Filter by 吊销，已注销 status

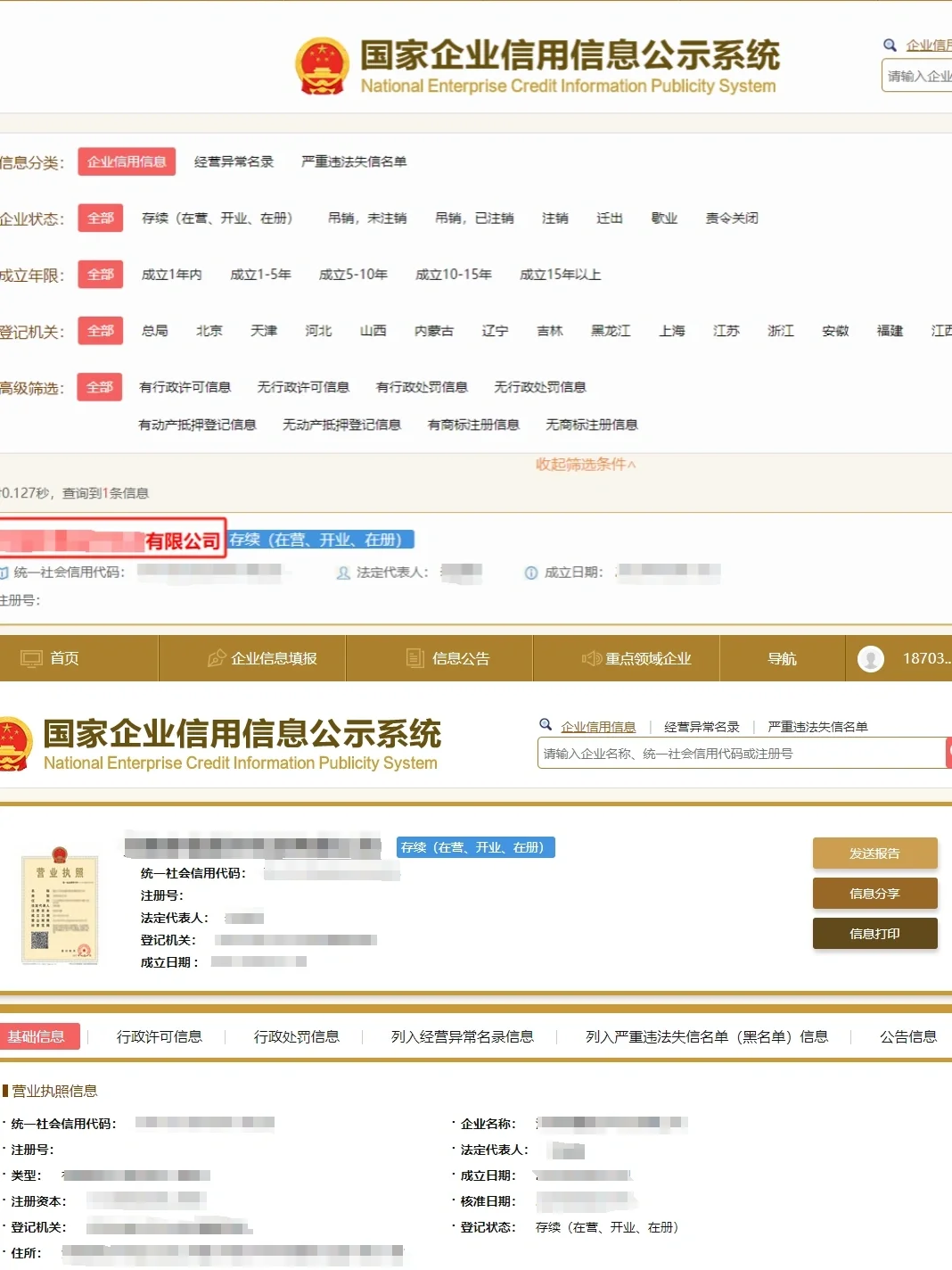474,218
